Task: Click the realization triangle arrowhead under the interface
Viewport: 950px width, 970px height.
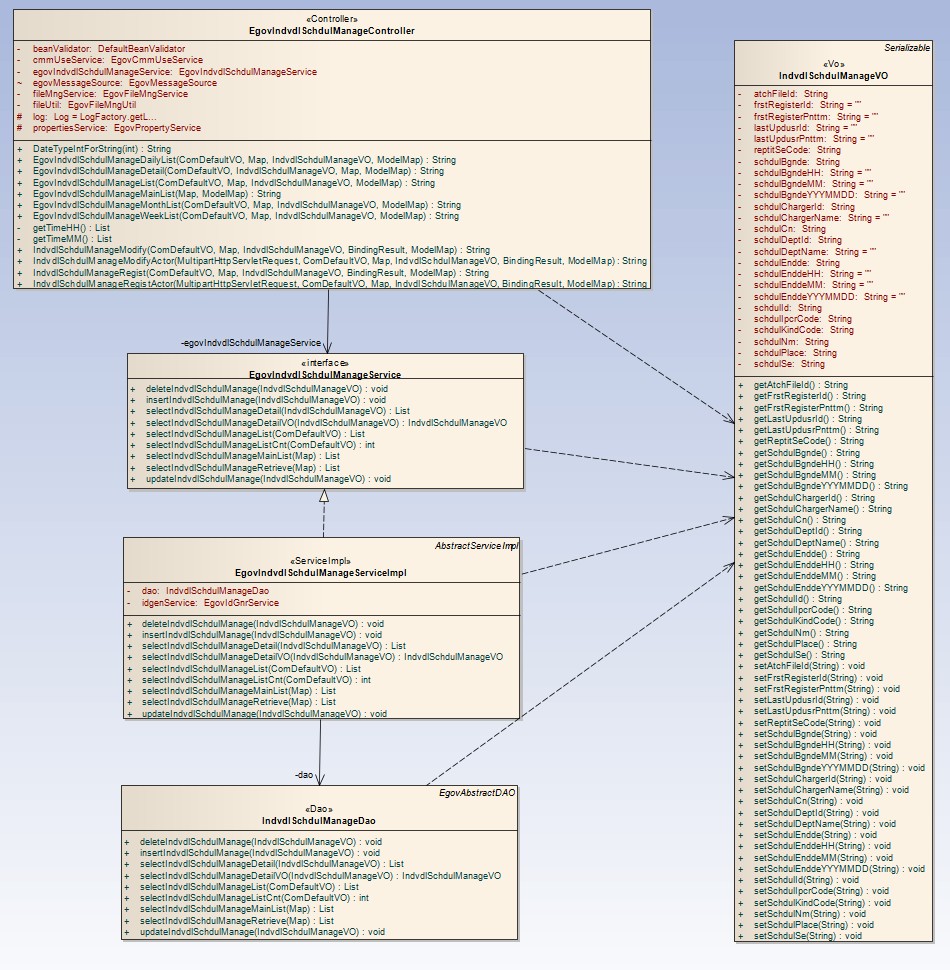Action: click(324, 496)
